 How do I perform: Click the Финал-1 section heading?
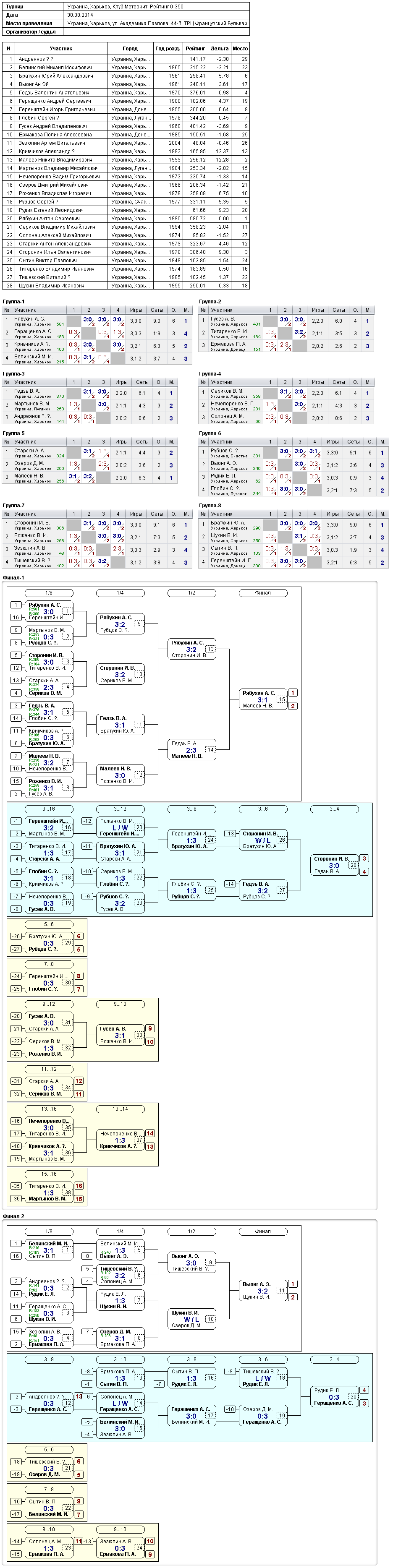pos(13,578)
